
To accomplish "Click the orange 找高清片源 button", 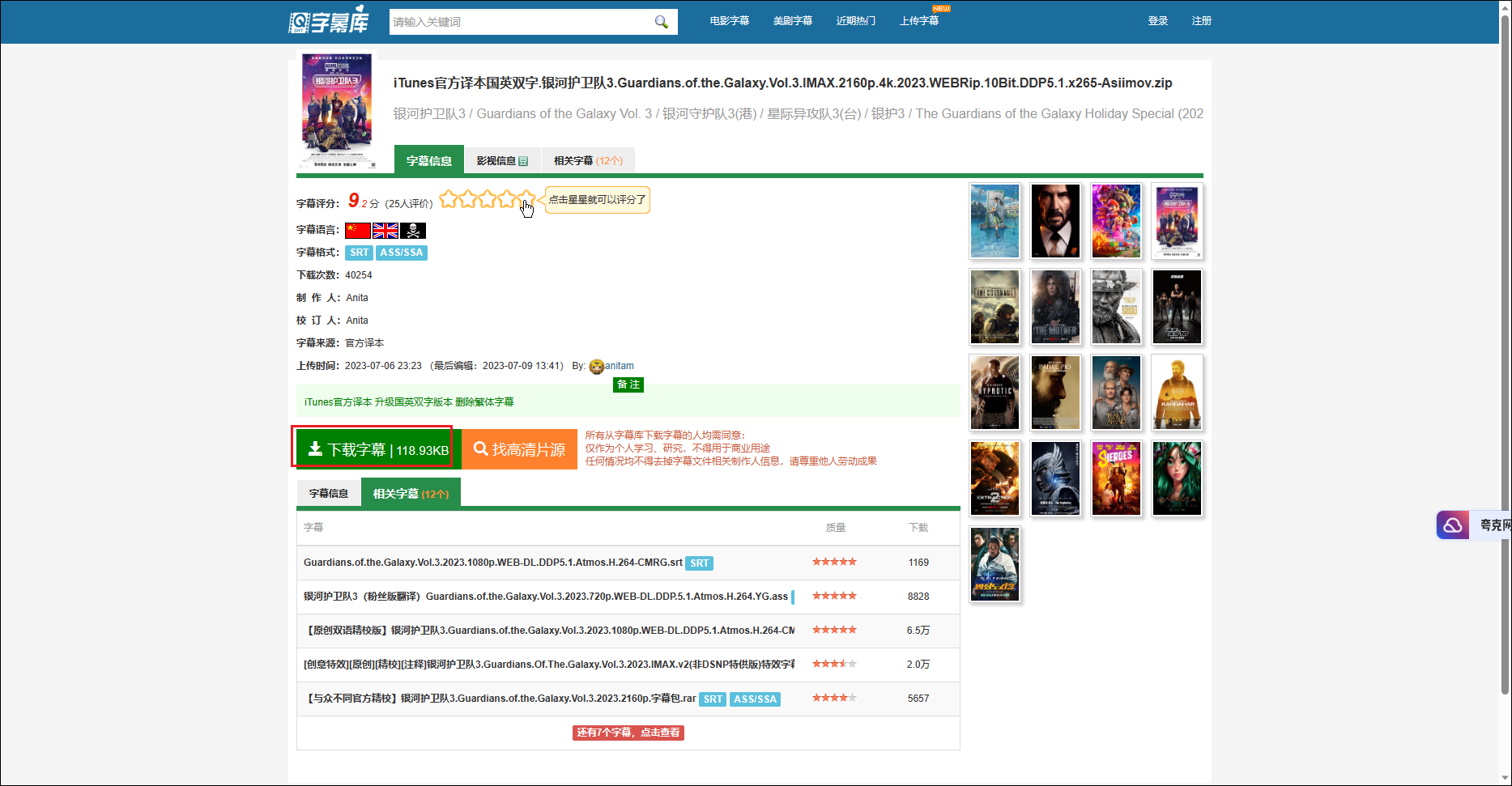I will click(519, 449).
